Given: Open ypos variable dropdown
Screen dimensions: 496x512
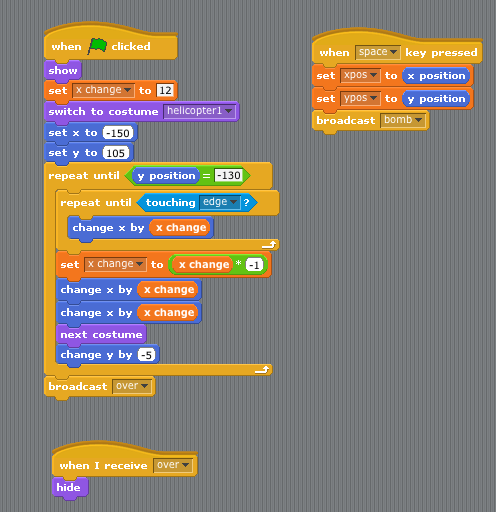Looking at the screenshot, I should point(360,98).
